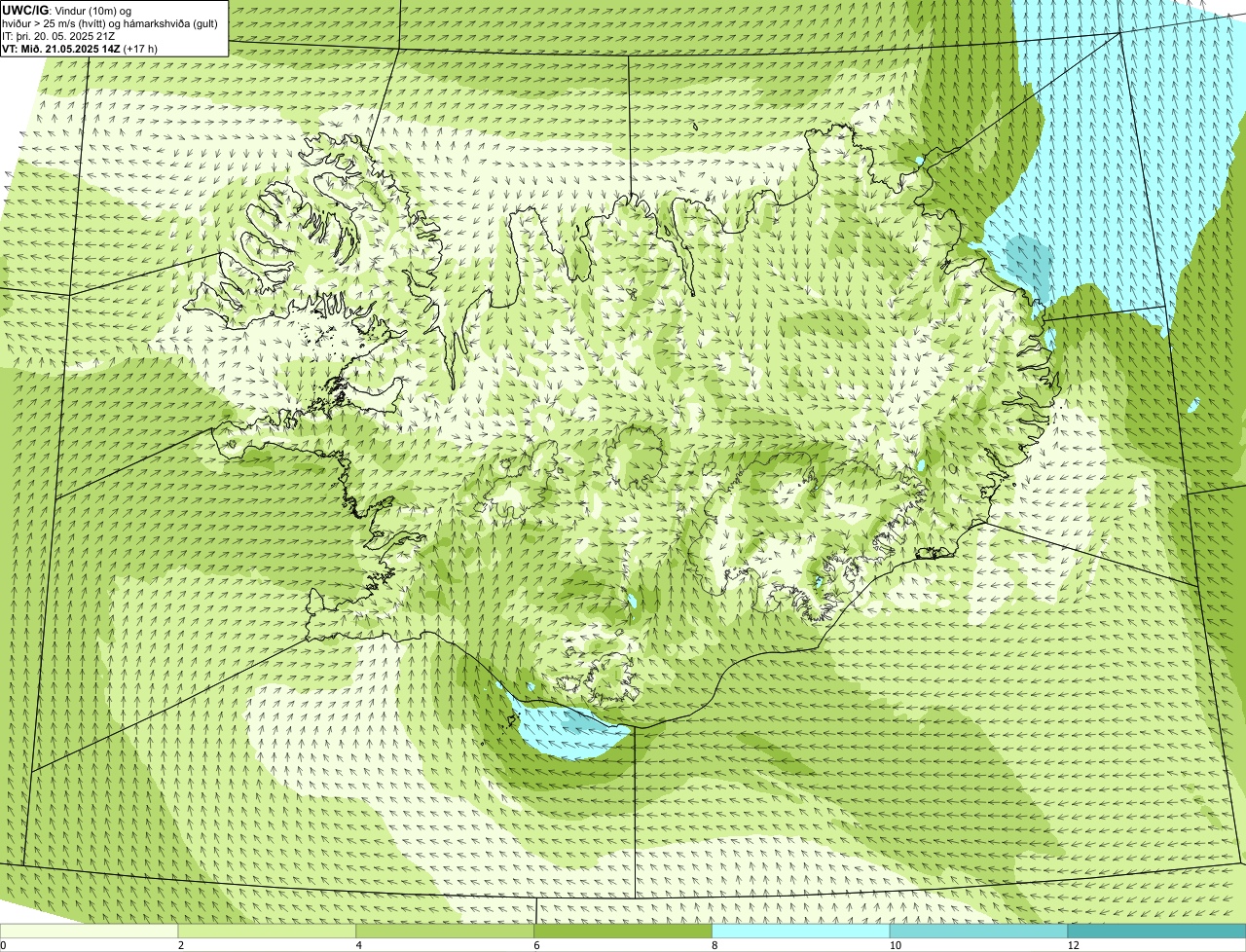Click the scale label '8'
The height and width of the screenshot is (952, 1246).
715,945
